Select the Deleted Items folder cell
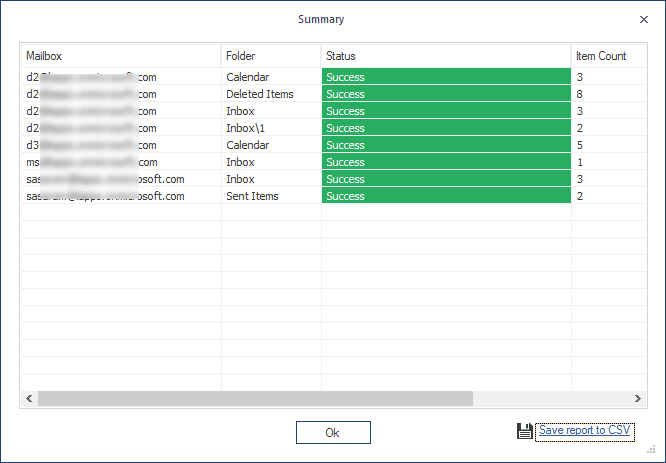This screenshot has height=463, width=666. (271, 94)
